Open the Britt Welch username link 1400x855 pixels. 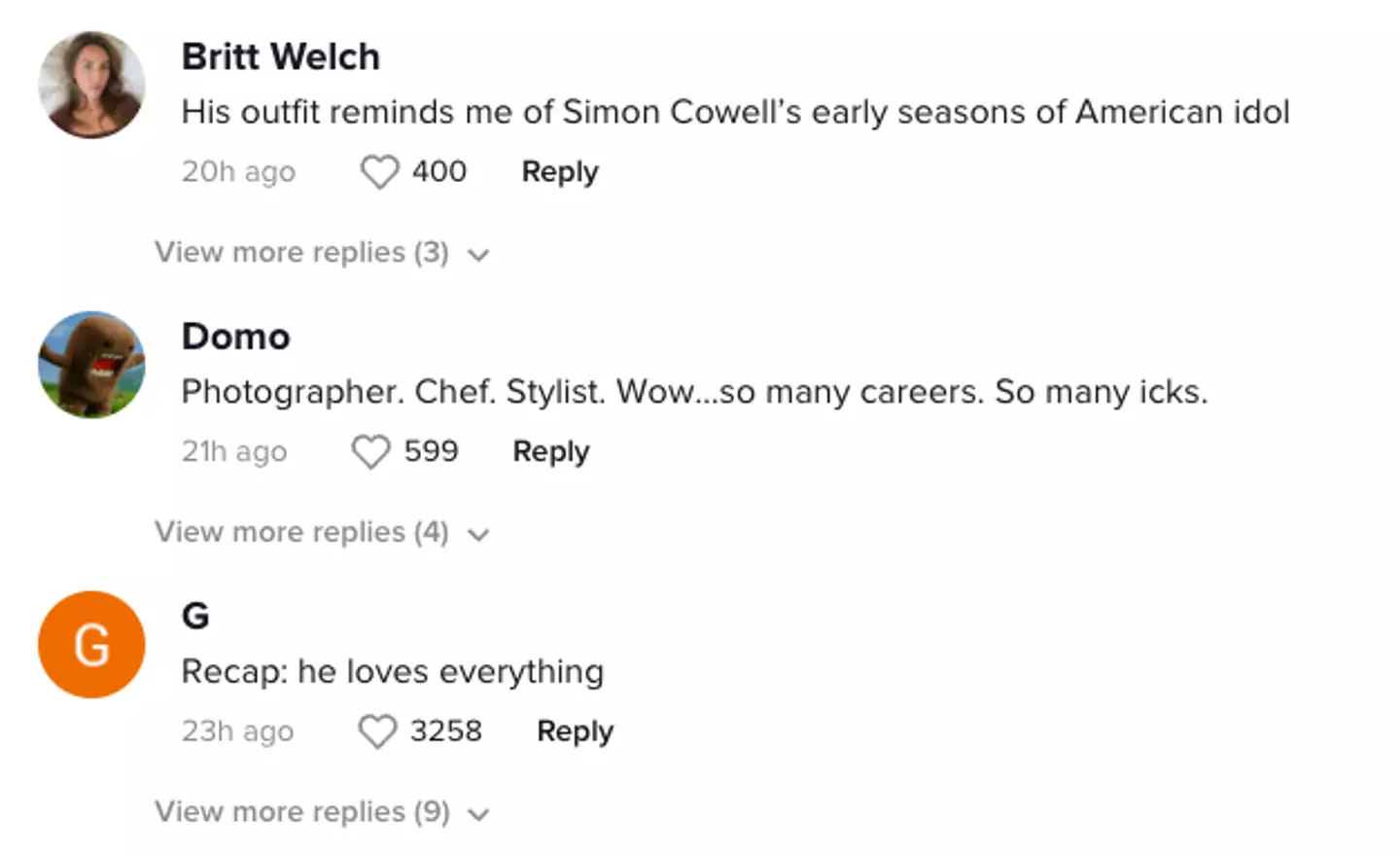coord(280,57)
